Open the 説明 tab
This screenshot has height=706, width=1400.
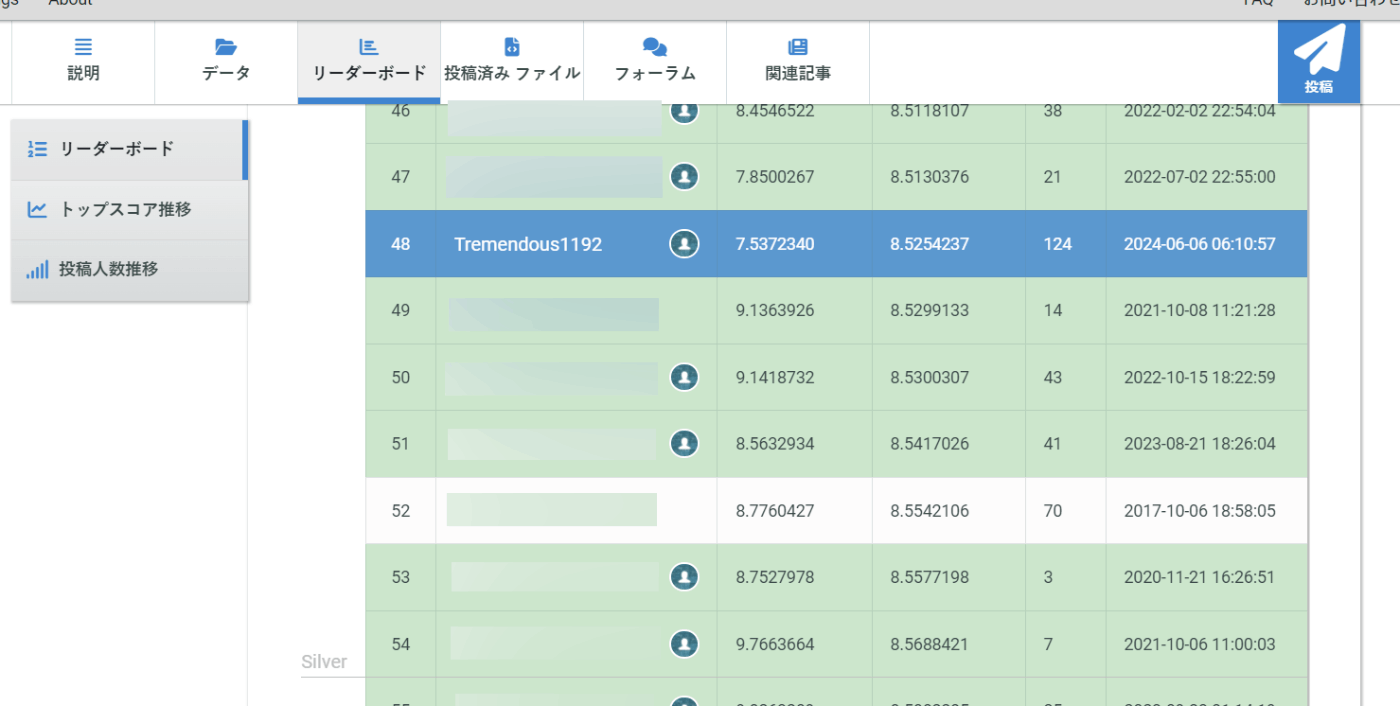coord(83,62)
